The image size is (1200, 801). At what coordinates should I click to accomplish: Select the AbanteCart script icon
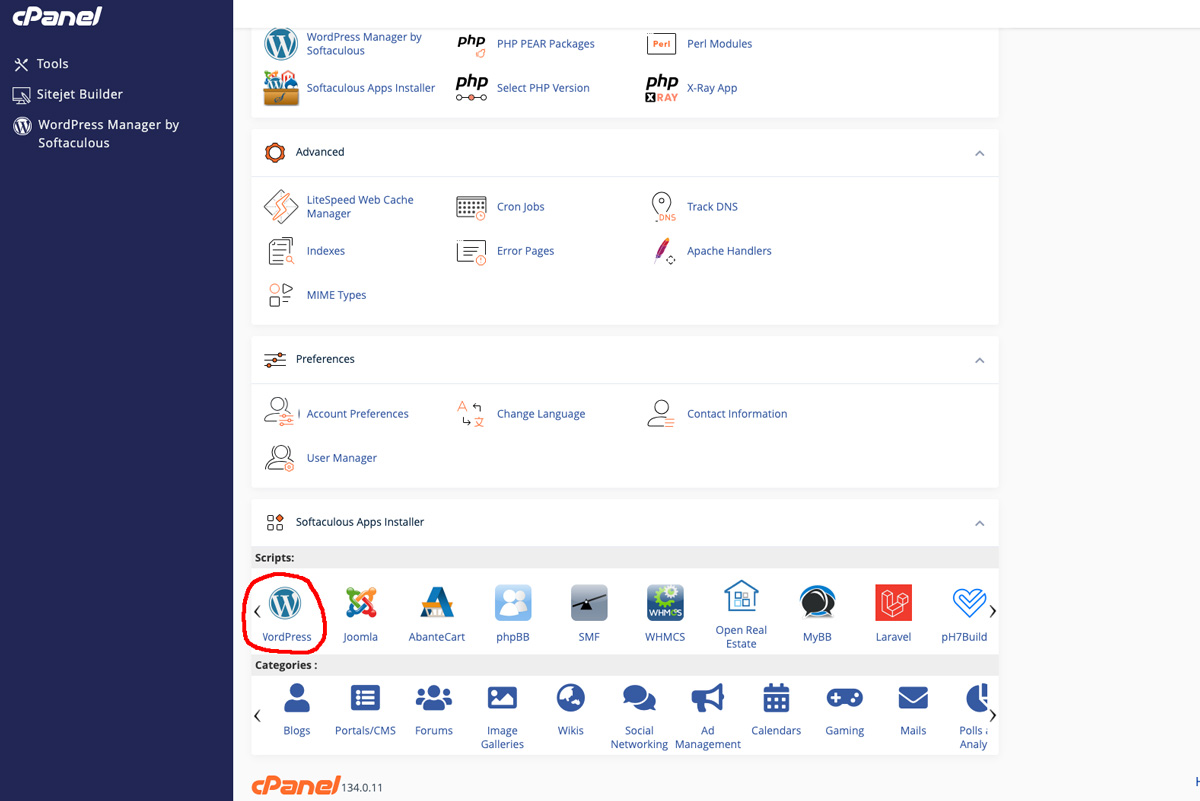[x=437, y=603]
